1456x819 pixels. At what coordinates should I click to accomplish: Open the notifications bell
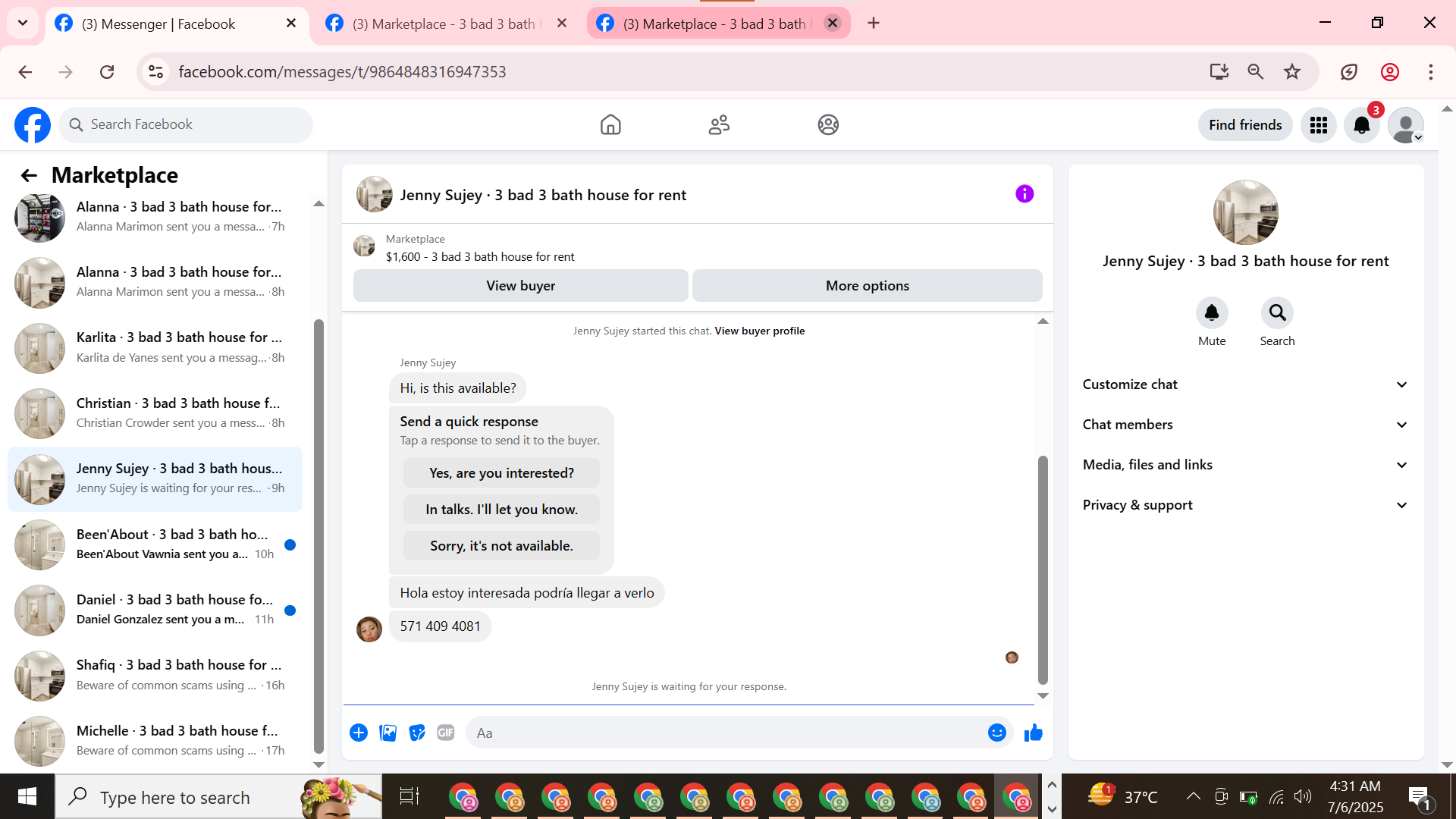1362,125
